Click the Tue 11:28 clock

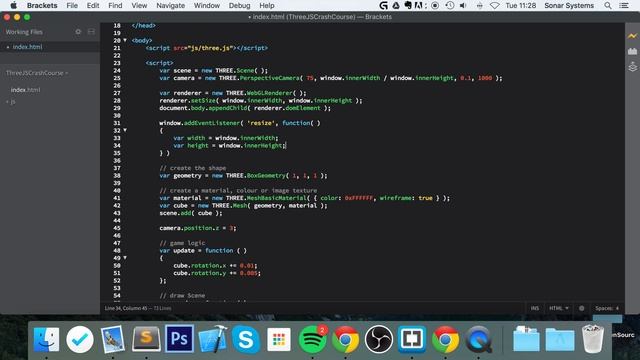coord(521,6)
